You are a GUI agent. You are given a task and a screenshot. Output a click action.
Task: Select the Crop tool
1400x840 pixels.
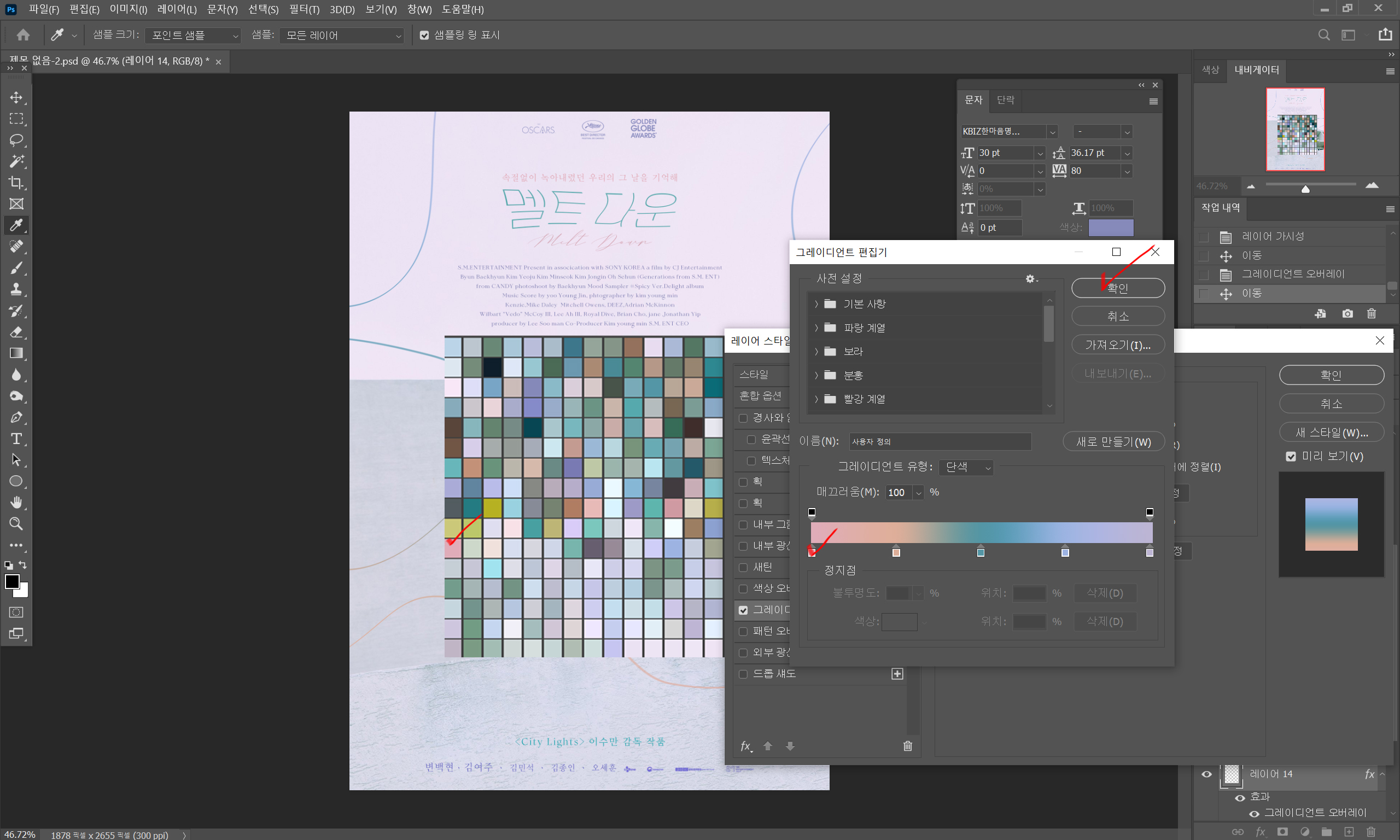point(16,182)
